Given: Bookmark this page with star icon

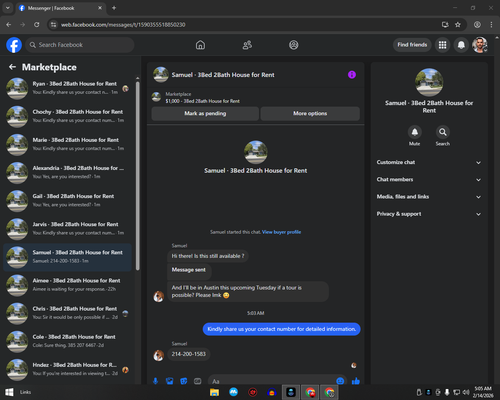Looking at the screenshot, I should click(x=458, y=25).
